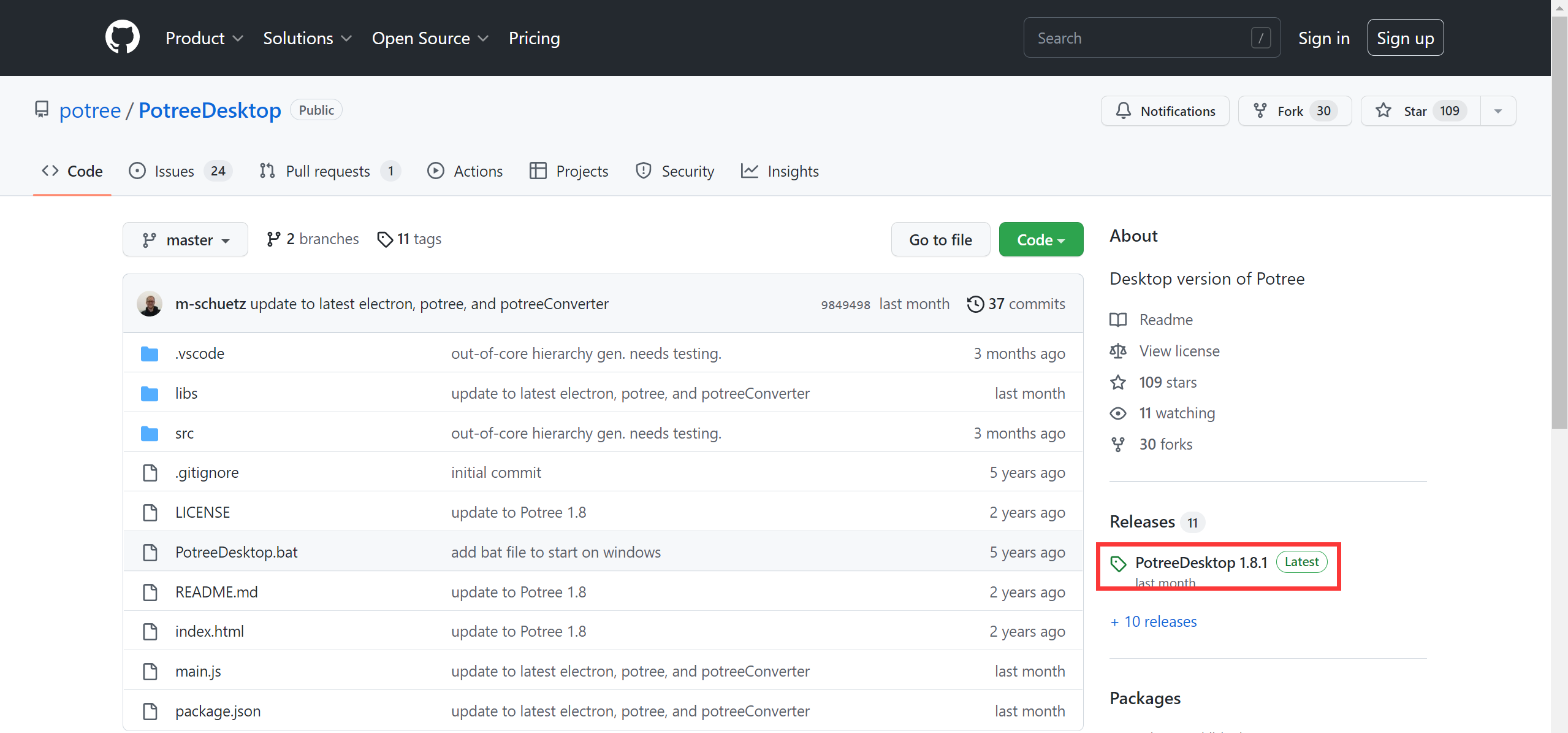
Task: Open the + 10 releases link
Action: 1153,622
